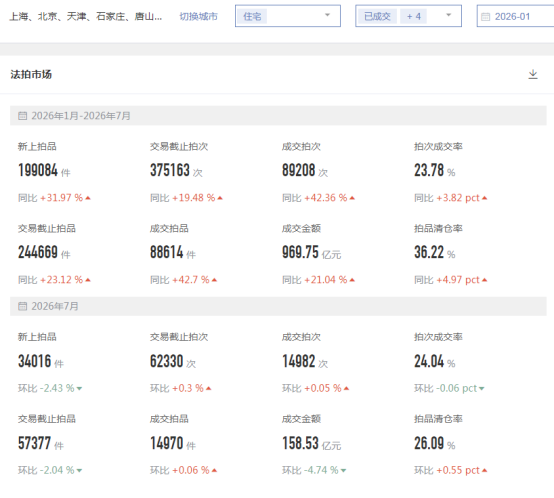Click the 法拍市场 section title

pos(31,75)
